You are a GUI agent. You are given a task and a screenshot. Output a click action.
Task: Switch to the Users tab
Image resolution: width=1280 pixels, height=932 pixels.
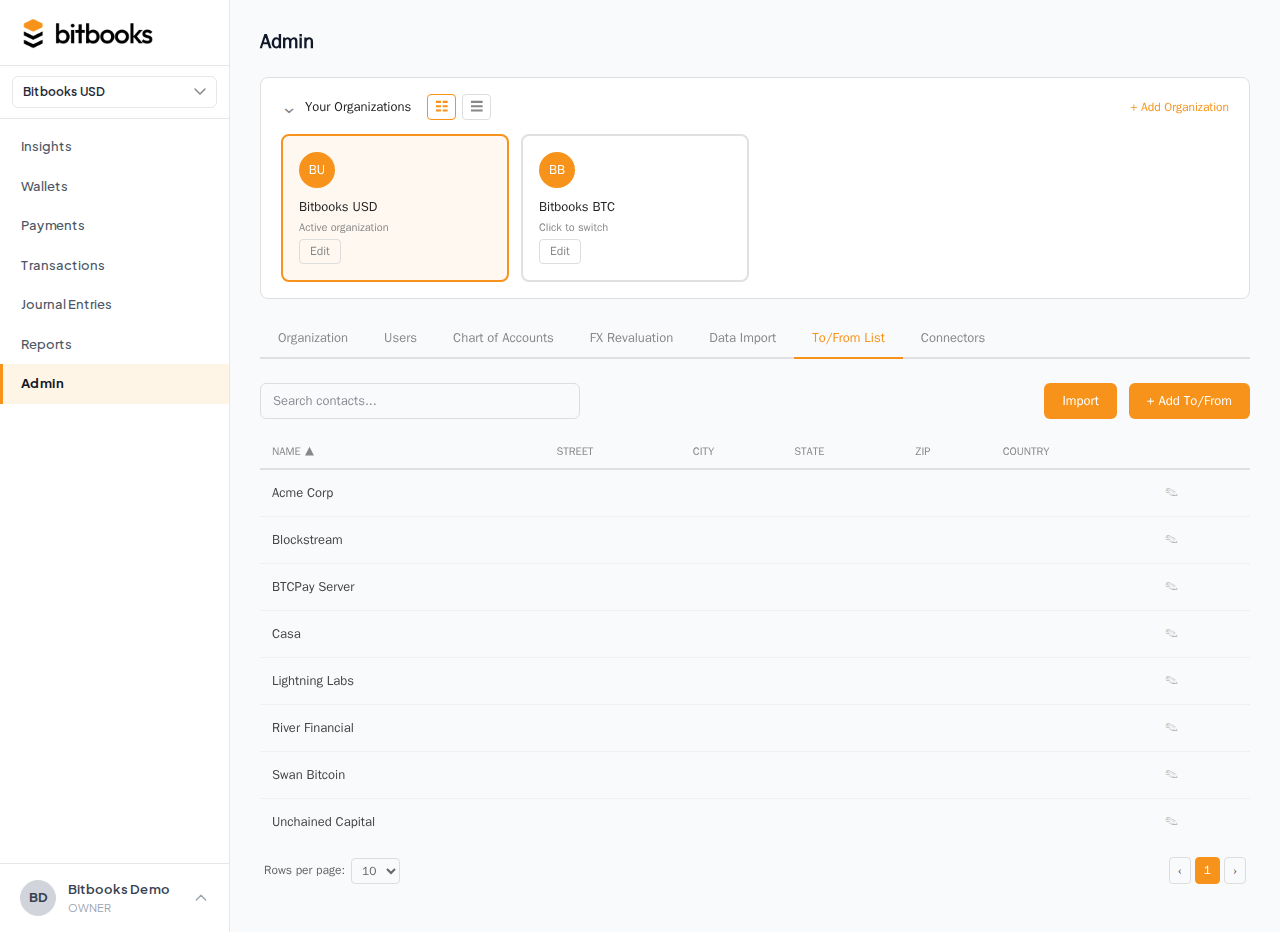[x=400, y=338]
